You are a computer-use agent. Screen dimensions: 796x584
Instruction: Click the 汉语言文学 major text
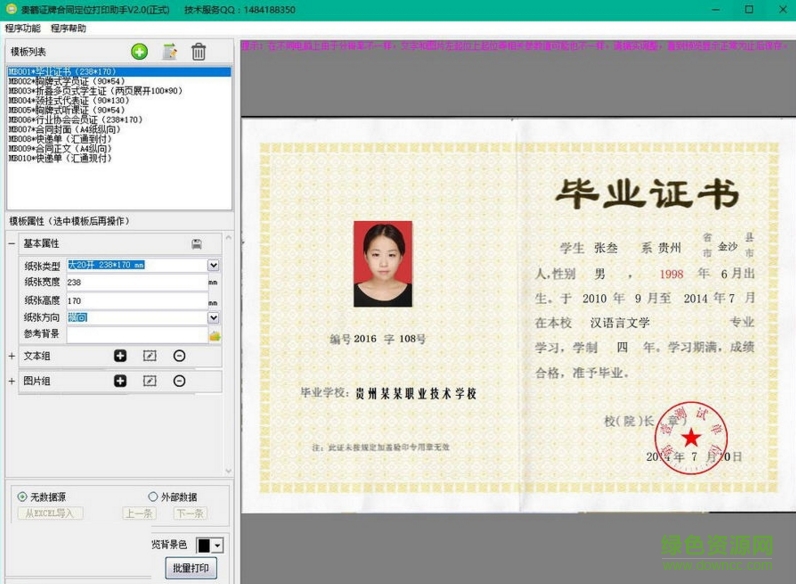(620, 322)
